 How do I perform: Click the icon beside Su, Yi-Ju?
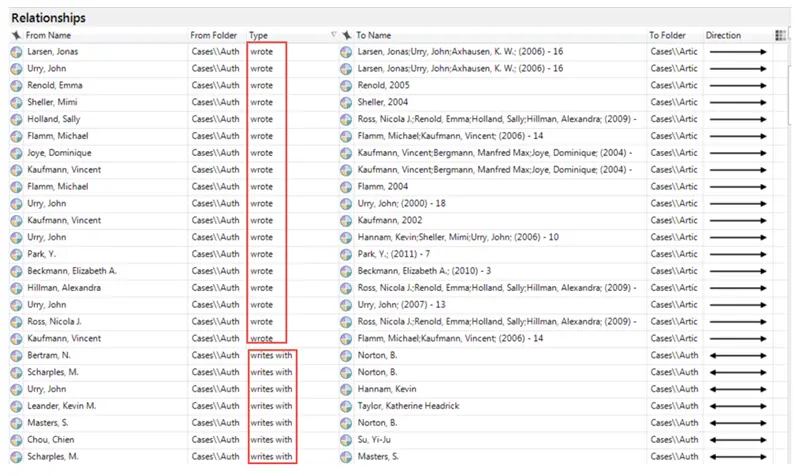[x=346, y=440]
